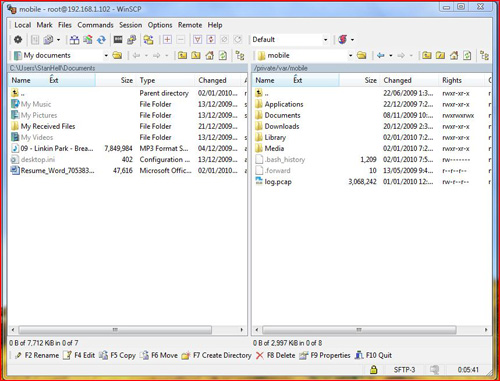This screenshot has height=381, width=500.
Task: Select the remote Applications folder
Action: click(284, 104)
